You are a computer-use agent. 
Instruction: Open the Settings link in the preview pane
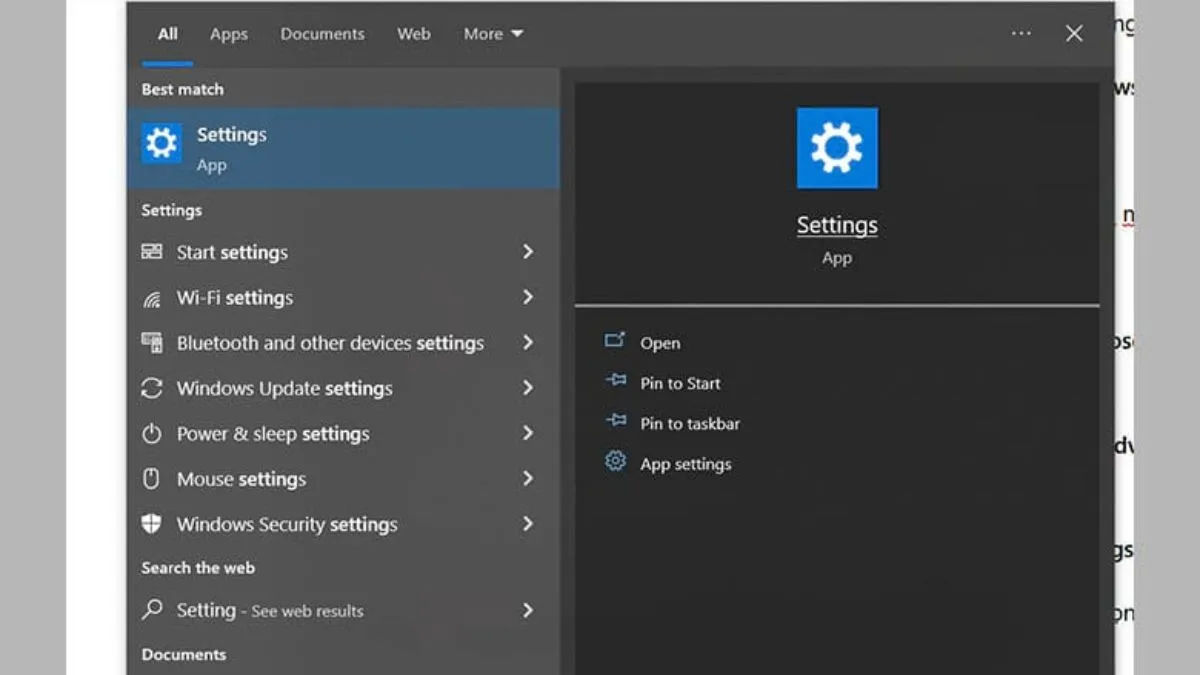click(x=837, y=225)
